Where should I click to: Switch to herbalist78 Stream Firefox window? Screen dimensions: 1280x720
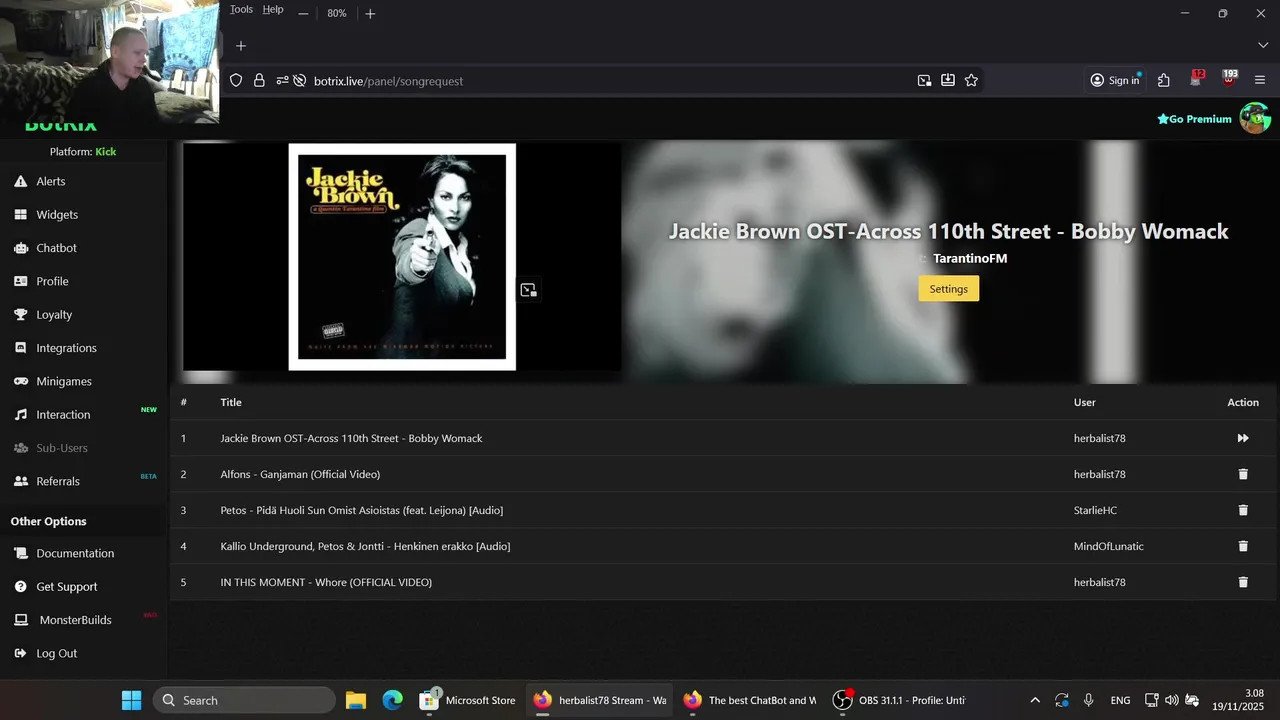600,700
